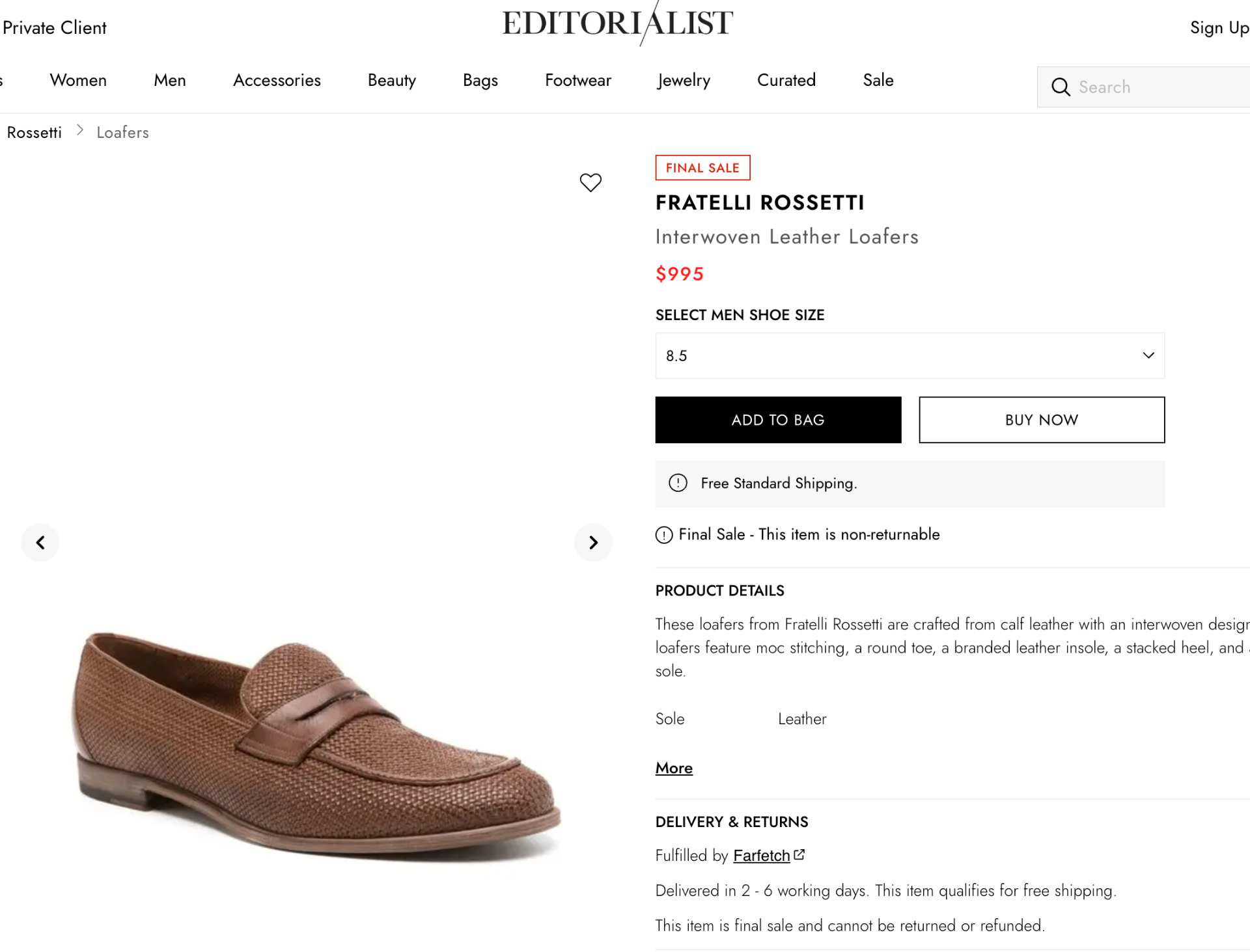Click the external link icon beside Farfetch
This screenshot has width=1250, height=952.
[799, 852]
